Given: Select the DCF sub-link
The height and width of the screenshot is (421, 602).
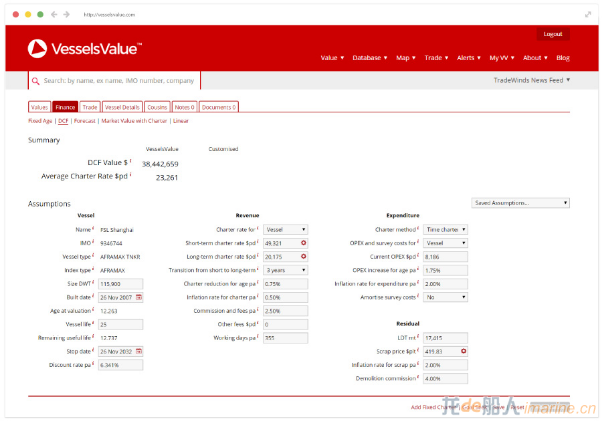Looking at the screenshot, I should pyautogui.click(x=63, y=121).
